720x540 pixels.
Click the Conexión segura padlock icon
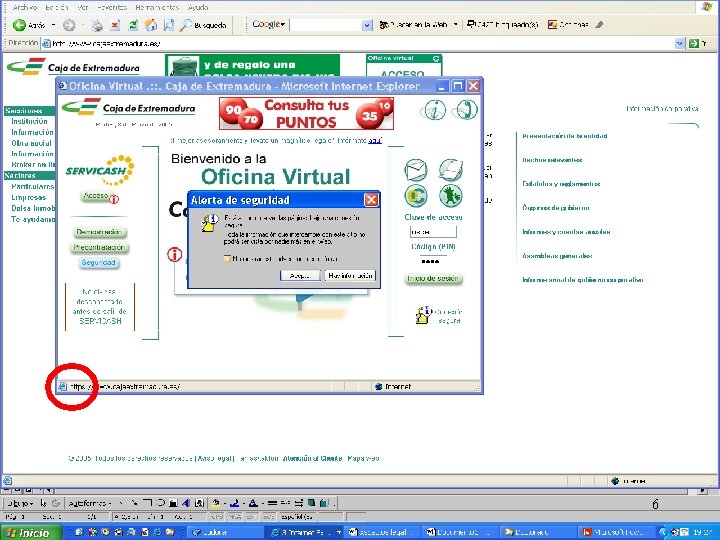point(424,315)
